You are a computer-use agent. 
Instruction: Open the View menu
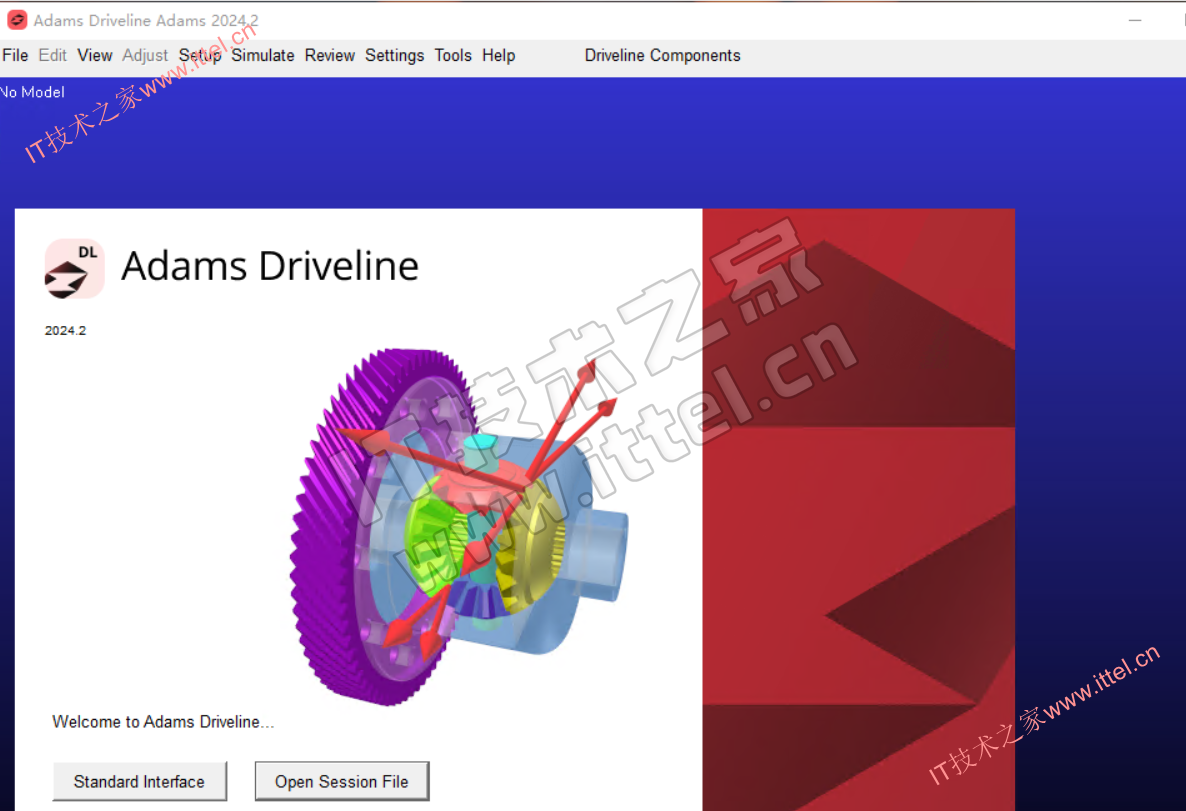click(x=95, y=56)
